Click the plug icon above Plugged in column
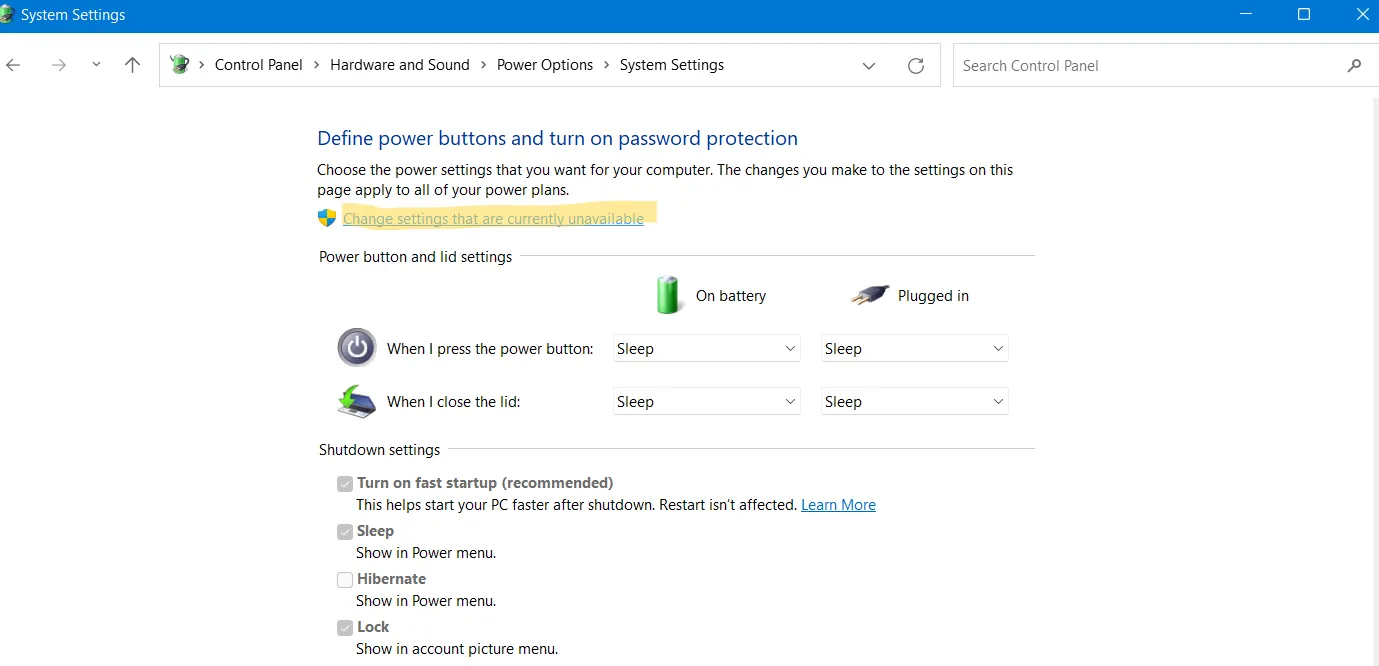This screenshot has width=1379, height=666. (x=869, y=294)
